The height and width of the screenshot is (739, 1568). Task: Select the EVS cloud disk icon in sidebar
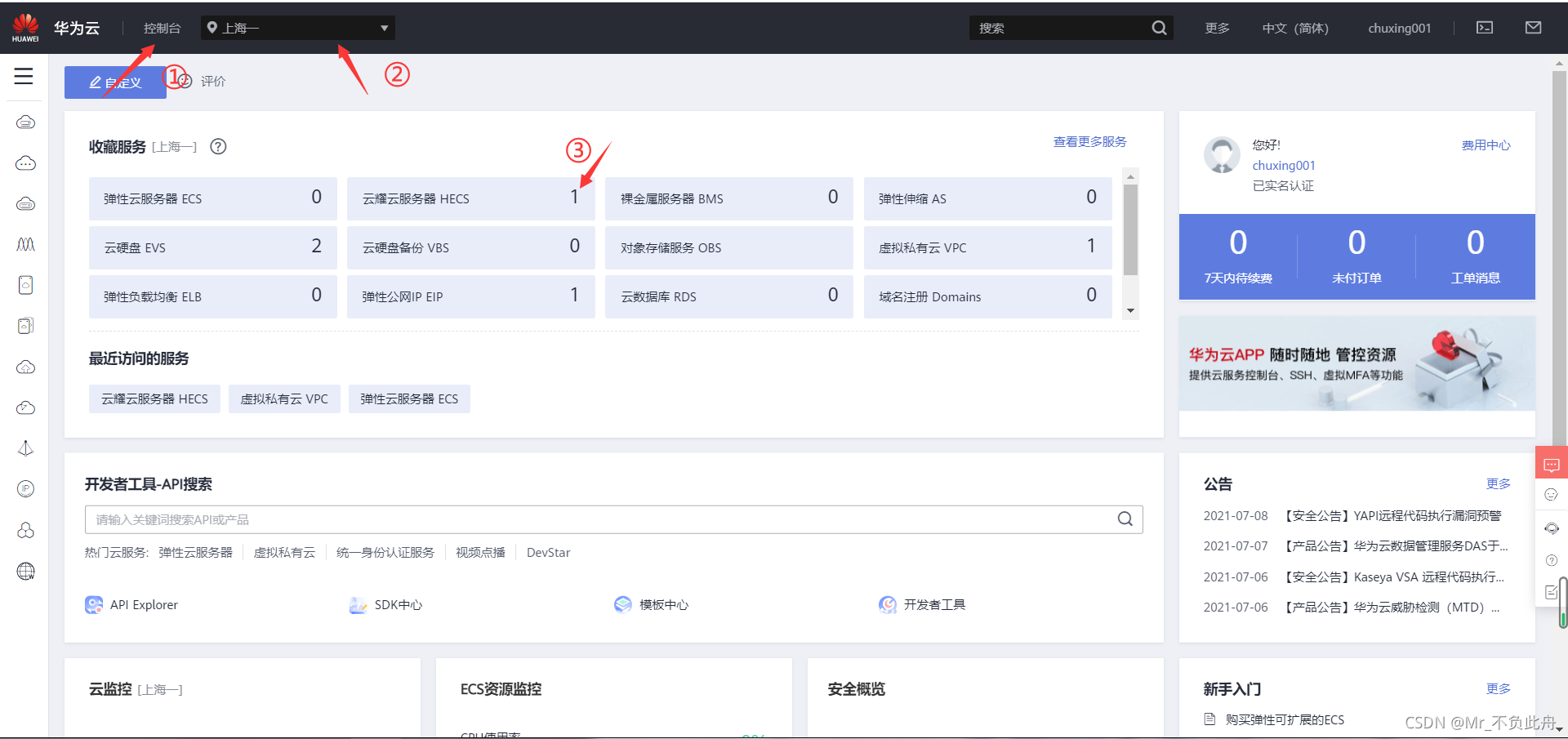(26, 285)
